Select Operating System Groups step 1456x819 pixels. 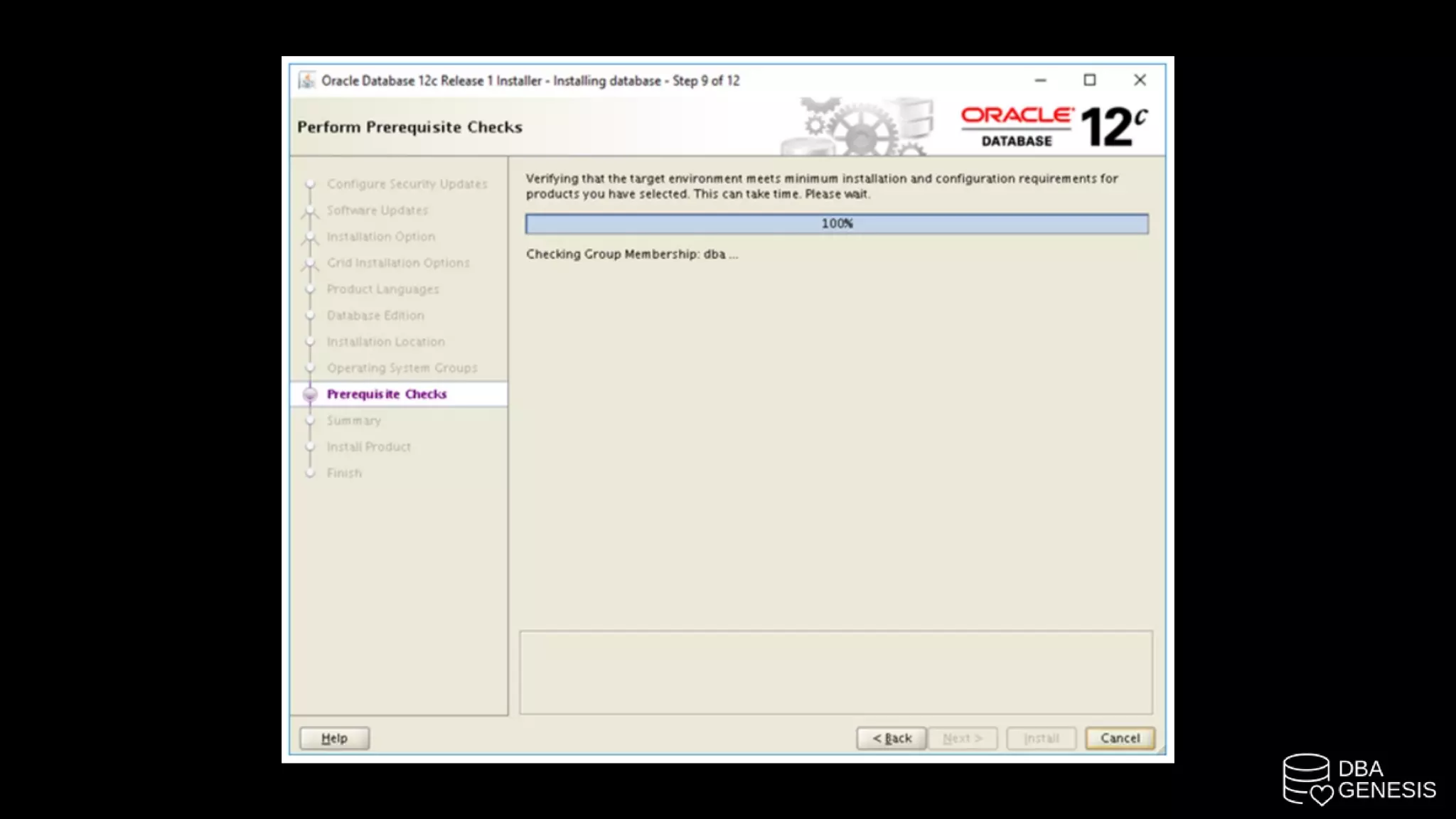click(x=402, y=368)
